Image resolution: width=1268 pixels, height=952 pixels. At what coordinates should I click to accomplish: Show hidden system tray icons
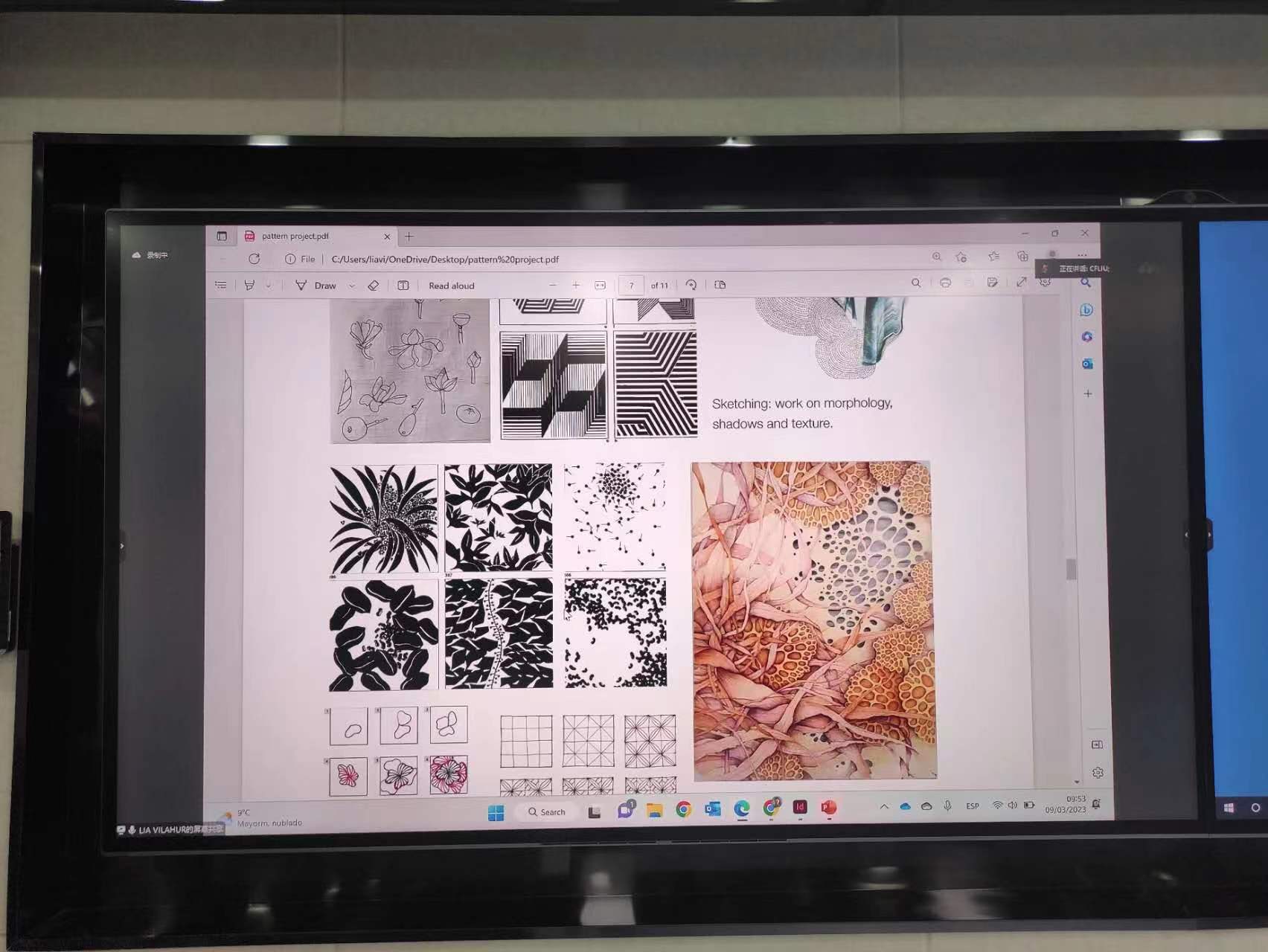tap(883, 806)
